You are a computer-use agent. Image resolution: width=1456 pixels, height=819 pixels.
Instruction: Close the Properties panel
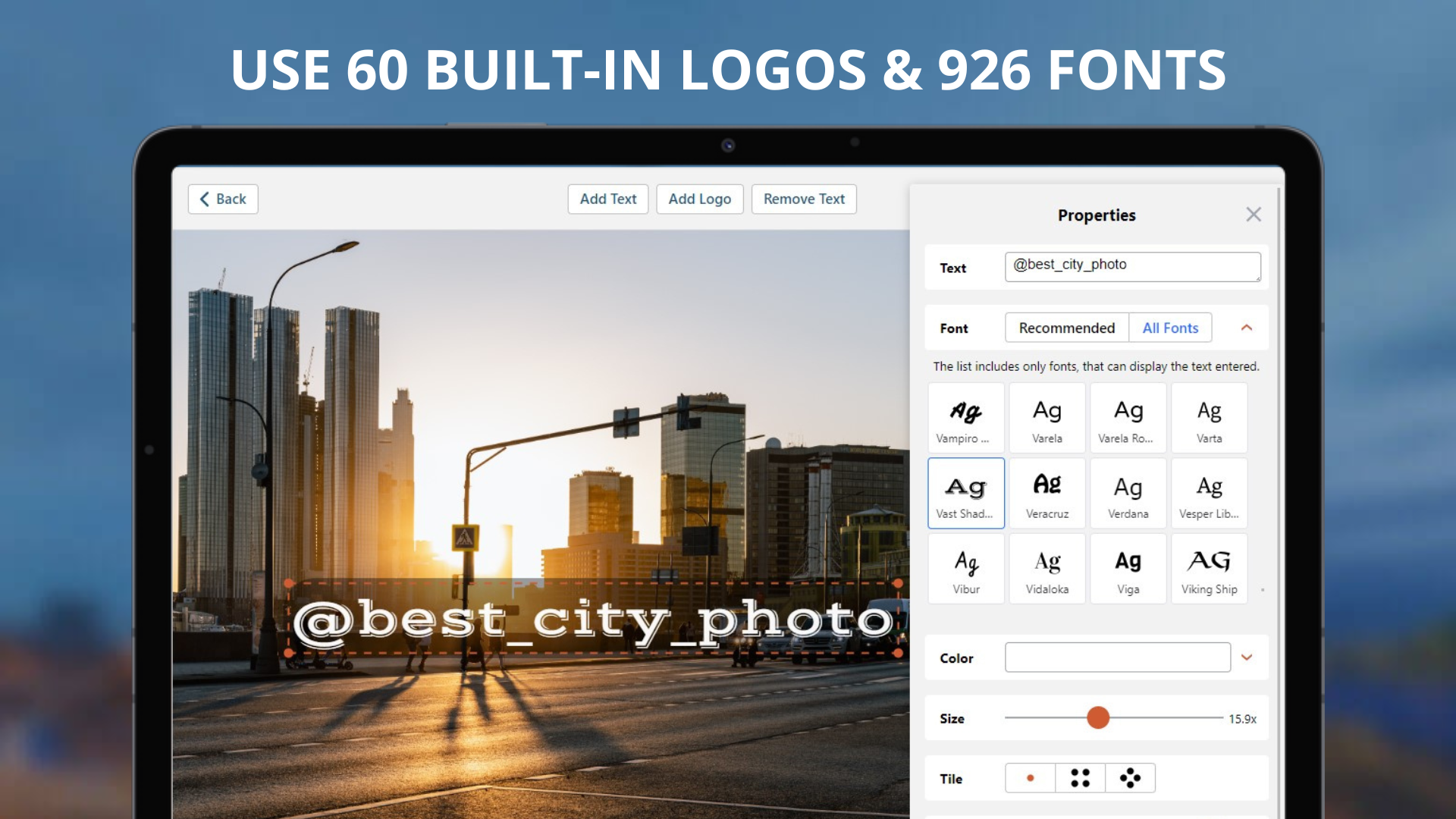[1254, 215]
